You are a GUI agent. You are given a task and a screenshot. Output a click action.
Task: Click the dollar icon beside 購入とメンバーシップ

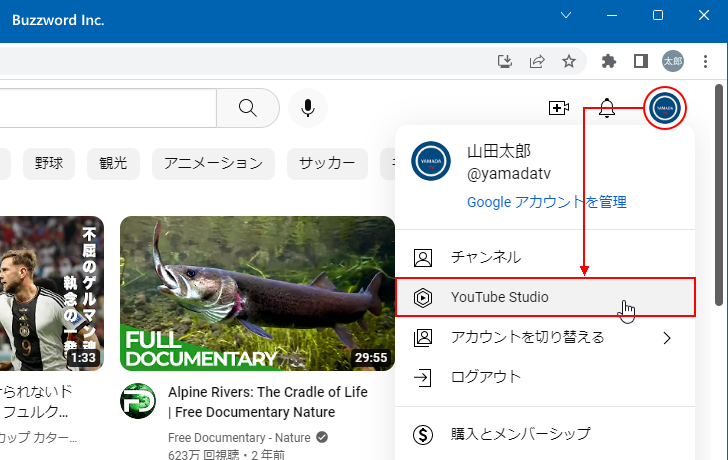click(x=422, y=435)
